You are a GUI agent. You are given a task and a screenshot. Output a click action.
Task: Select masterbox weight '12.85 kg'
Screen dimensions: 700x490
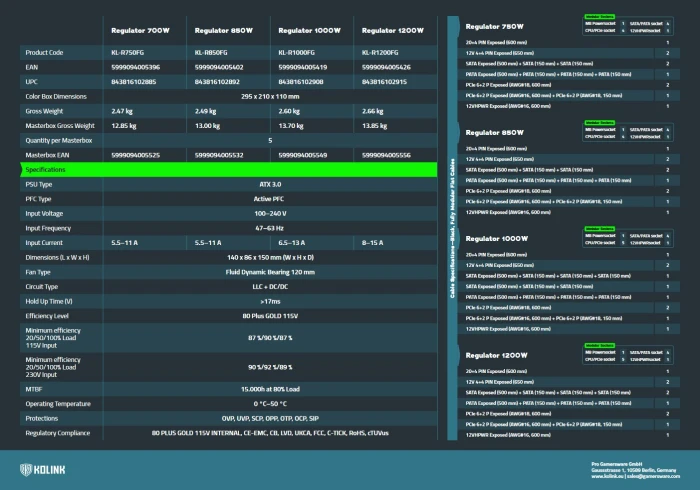click(124, 126)
